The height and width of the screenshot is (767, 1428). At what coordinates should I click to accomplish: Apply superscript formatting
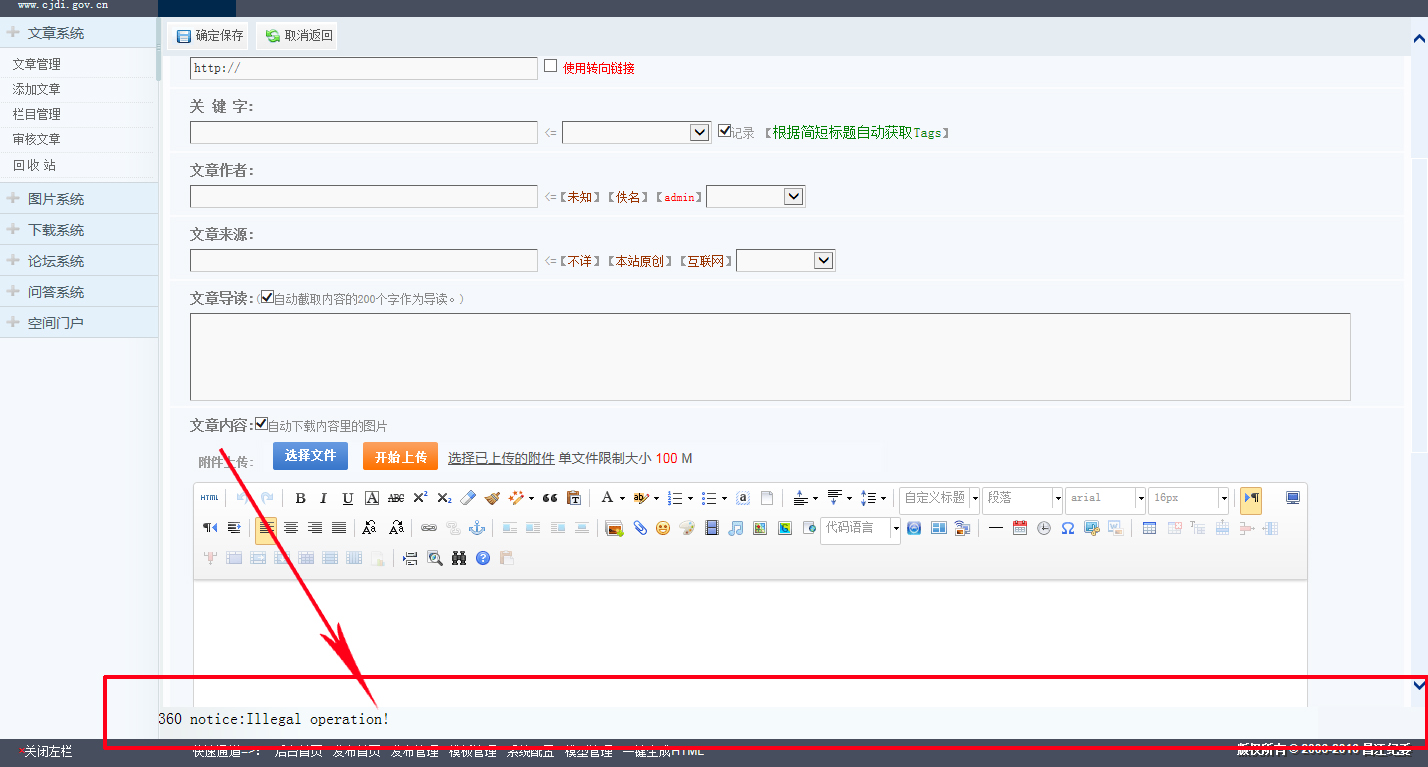(420, 498)
